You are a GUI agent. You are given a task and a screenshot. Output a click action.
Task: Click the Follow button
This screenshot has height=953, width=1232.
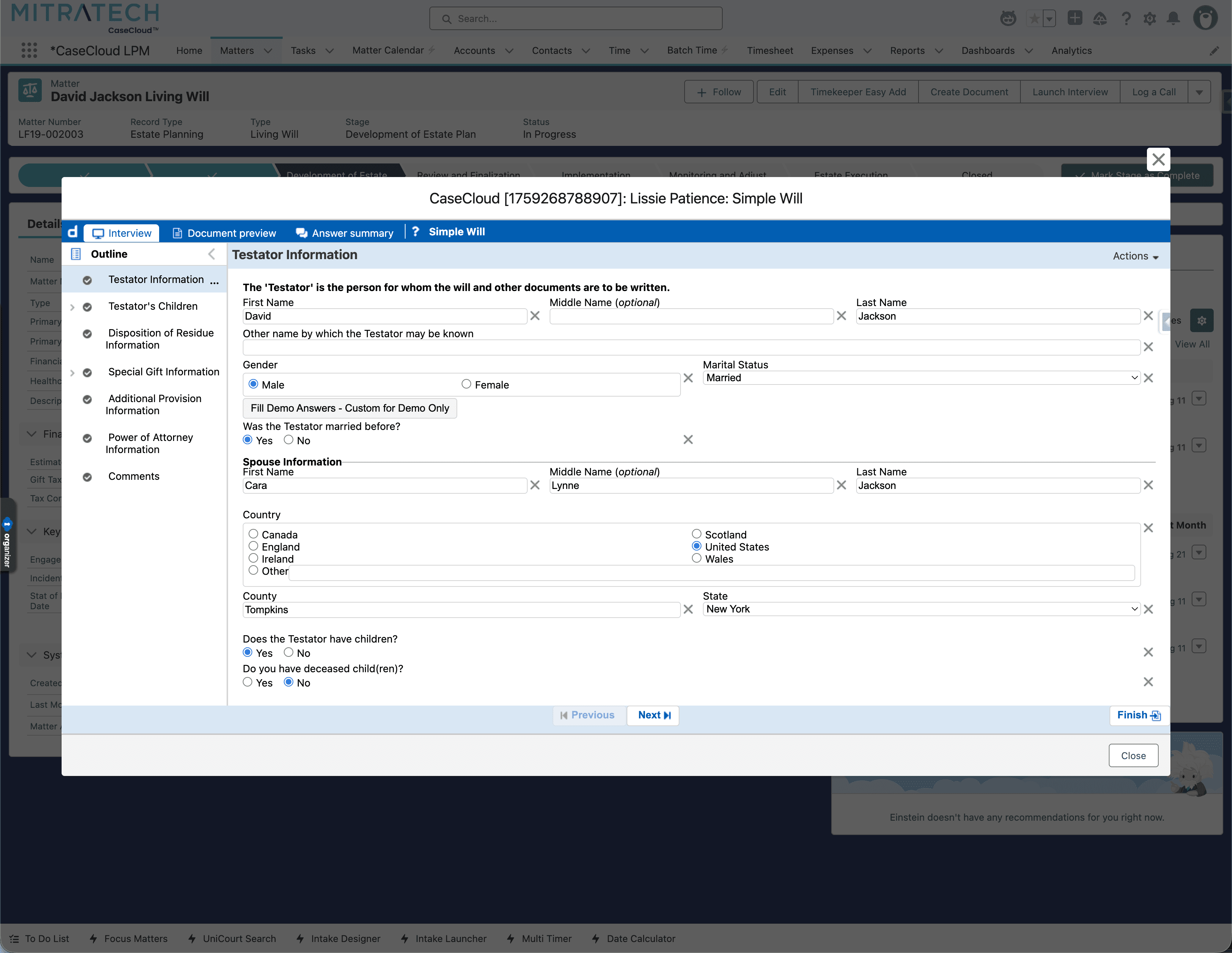click(719, 92)
